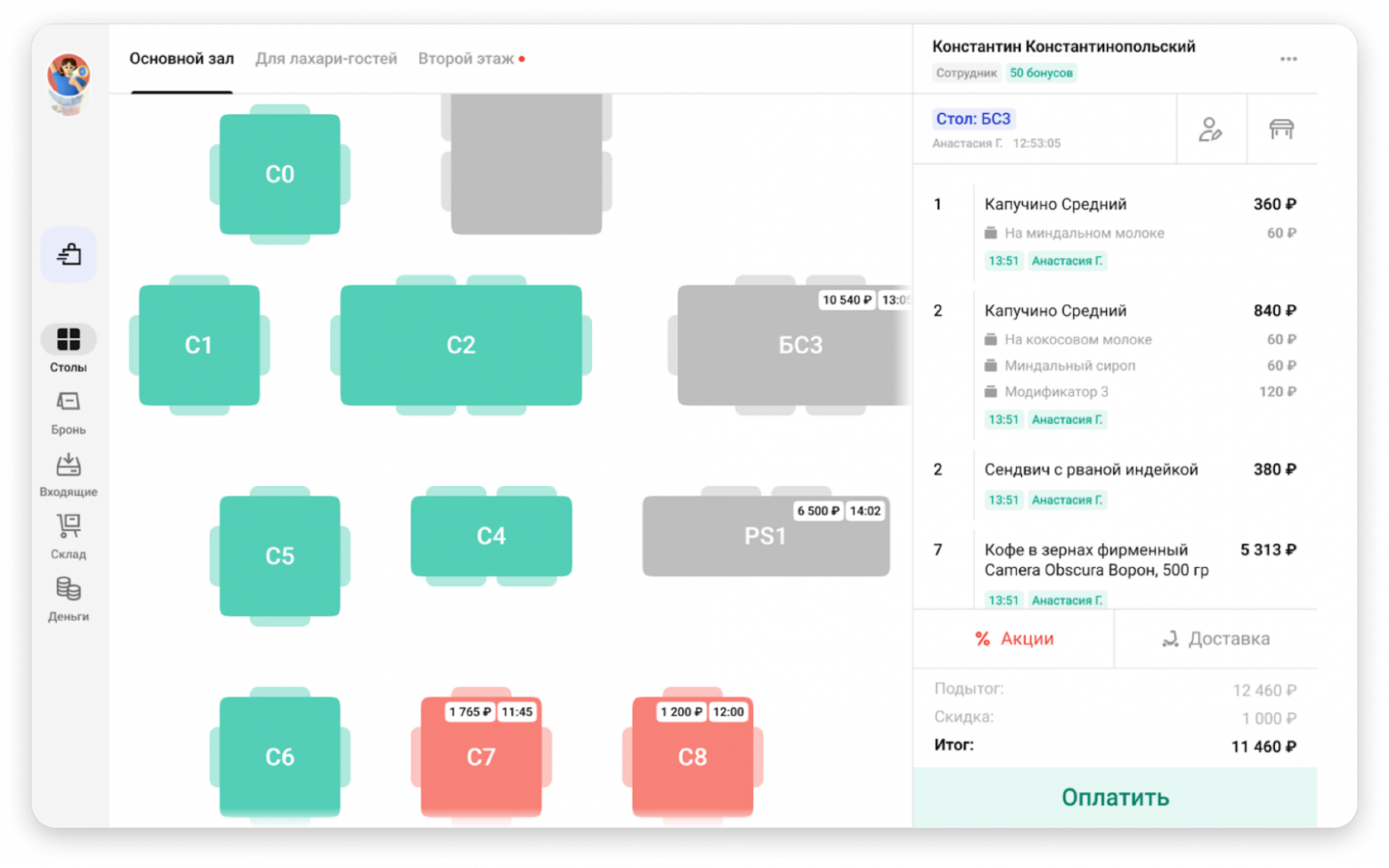Open the Столы tables section
This screenshot has width=1389, height=868.
(69, 349)
